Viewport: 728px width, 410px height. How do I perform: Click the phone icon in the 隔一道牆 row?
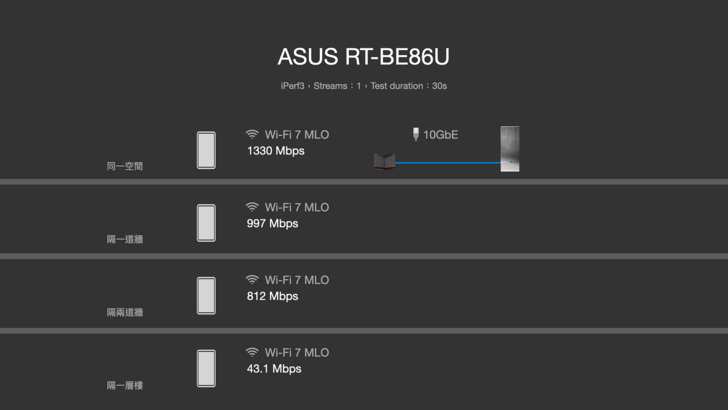coord(206,223)
